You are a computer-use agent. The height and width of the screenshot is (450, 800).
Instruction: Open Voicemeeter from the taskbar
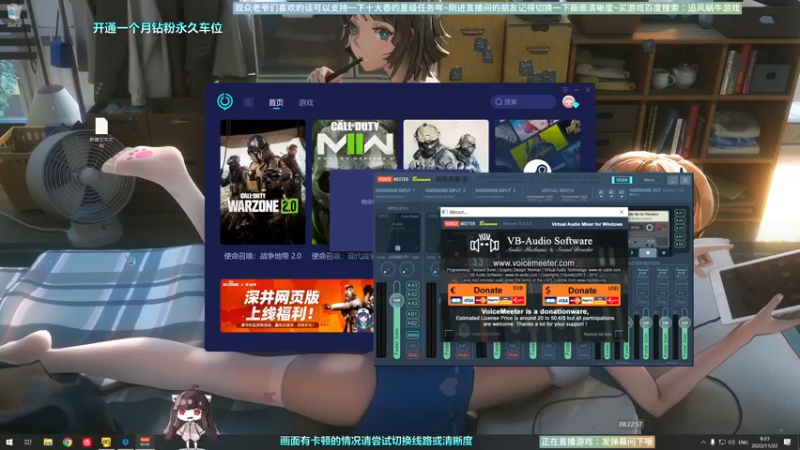[145, 442]
